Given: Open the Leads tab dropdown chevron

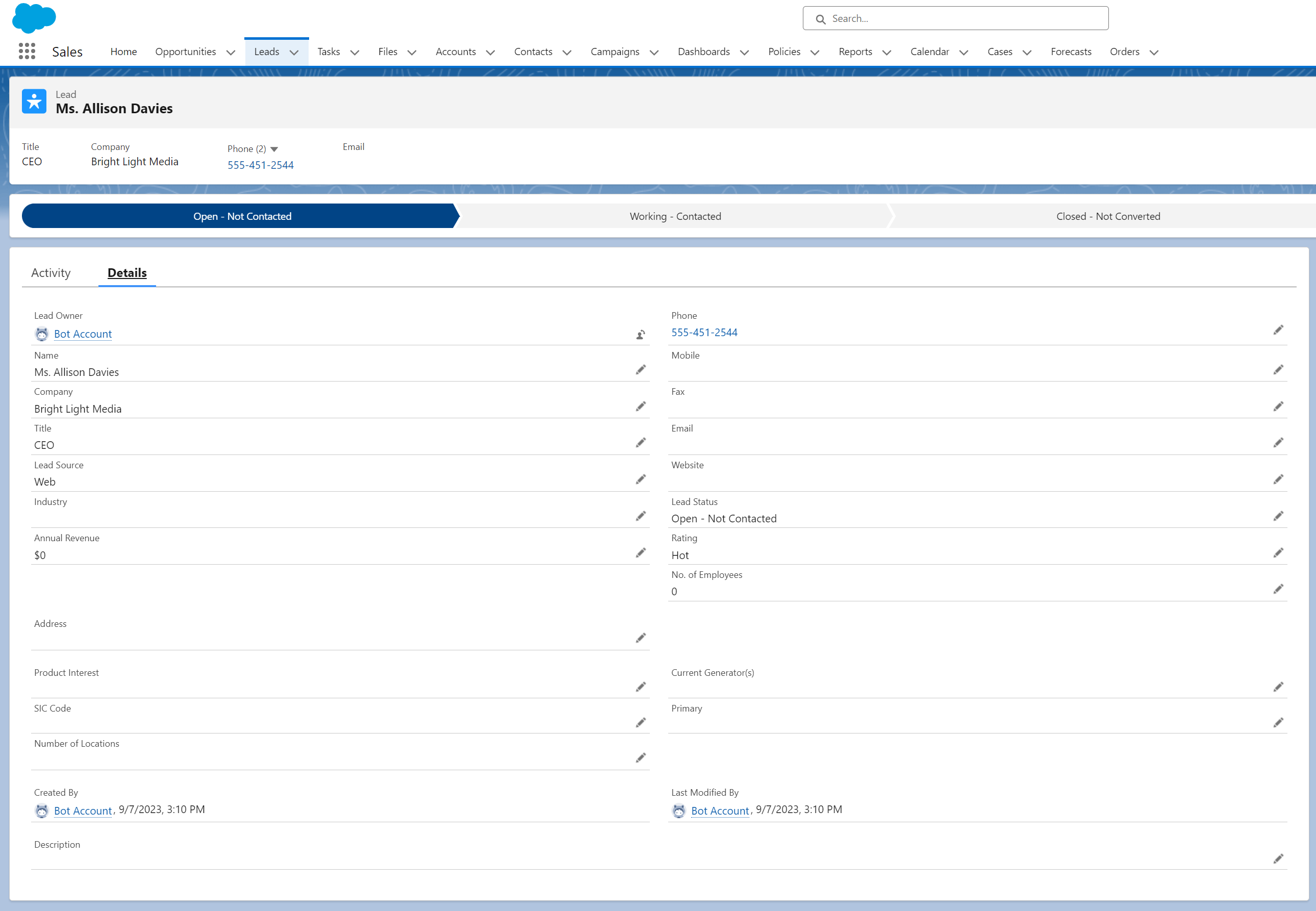Looking at the screenshot, I should tap(294, 53).
